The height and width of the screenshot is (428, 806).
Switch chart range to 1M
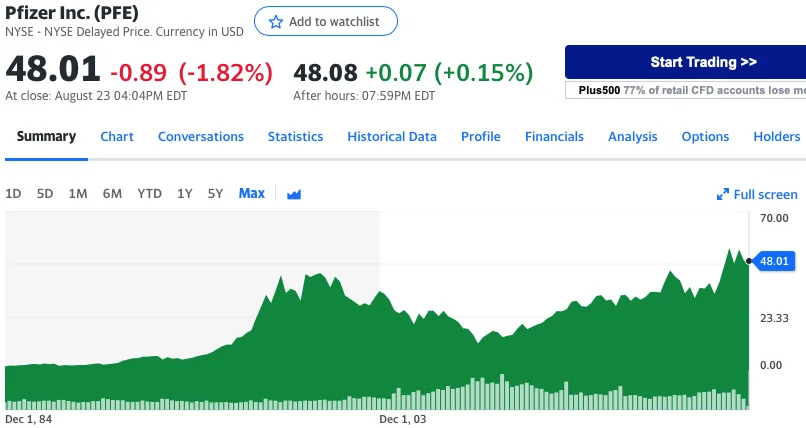78,194
